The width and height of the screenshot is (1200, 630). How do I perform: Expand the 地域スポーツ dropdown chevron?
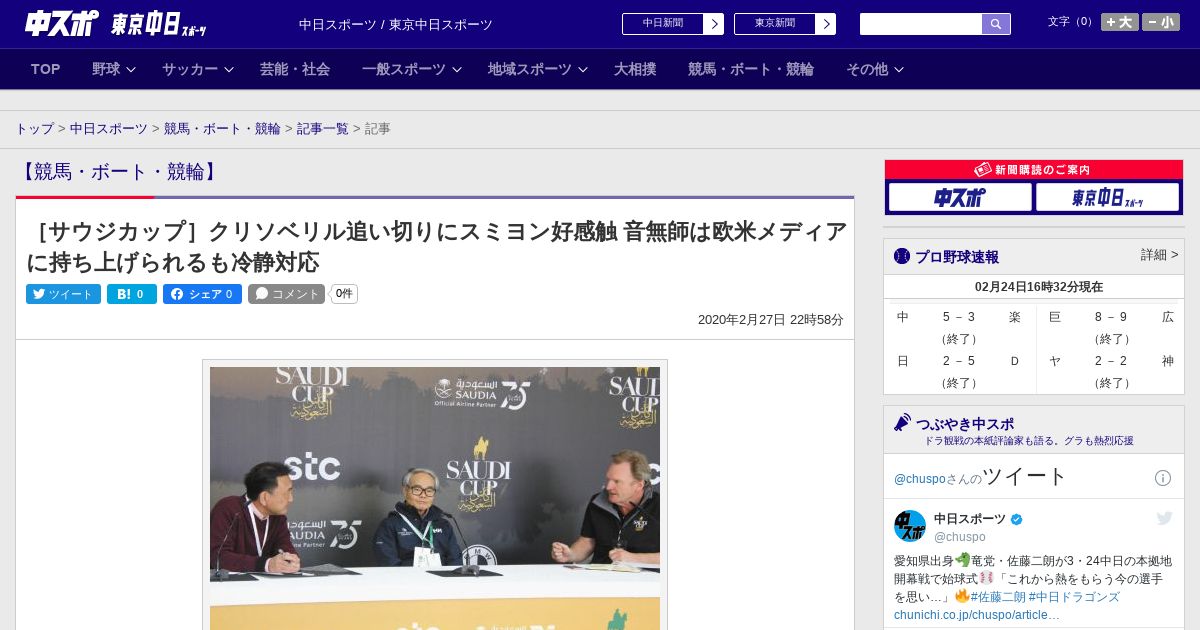pos(583,69)
